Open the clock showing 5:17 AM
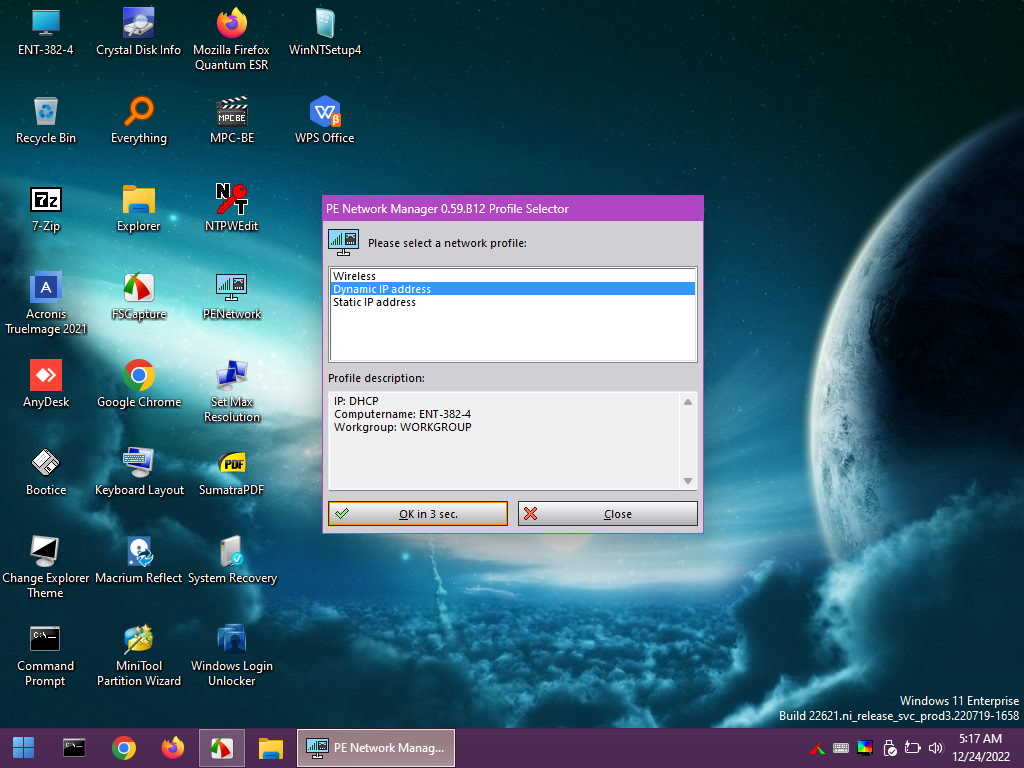Screen dimensions: 1024x768 click(x=980, y=748)
